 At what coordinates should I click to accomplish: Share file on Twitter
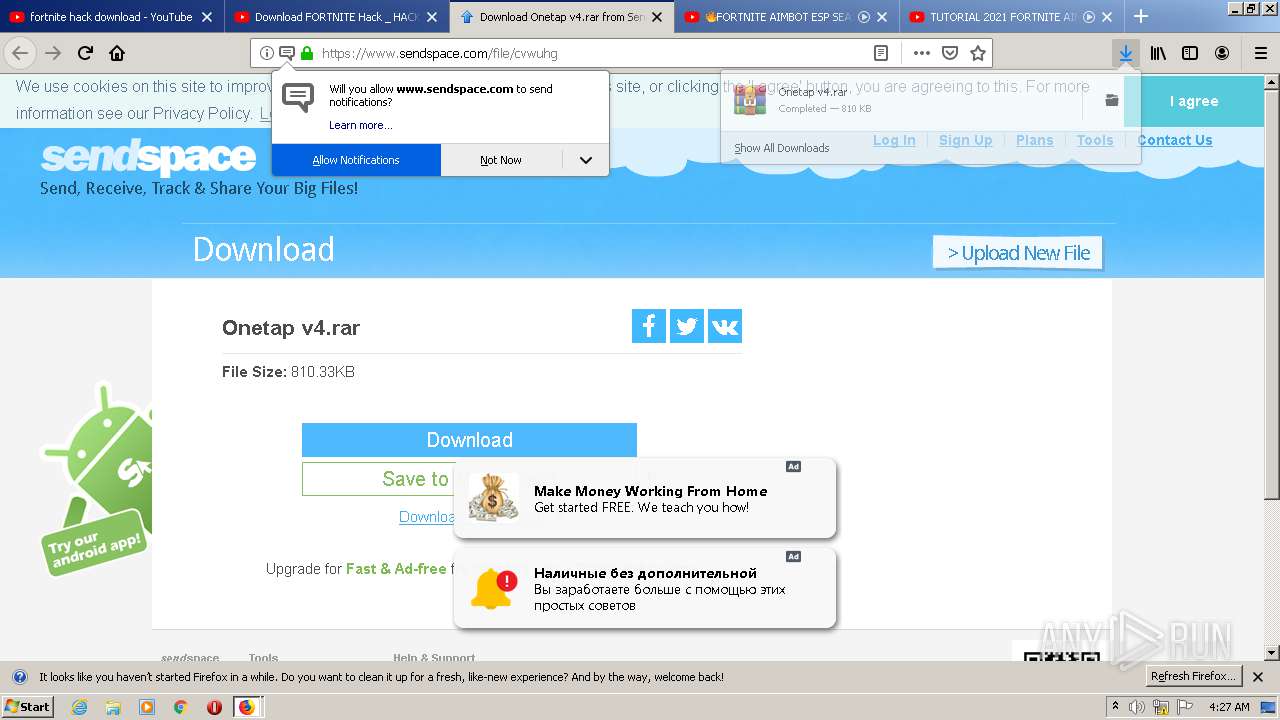coord(687,326)
